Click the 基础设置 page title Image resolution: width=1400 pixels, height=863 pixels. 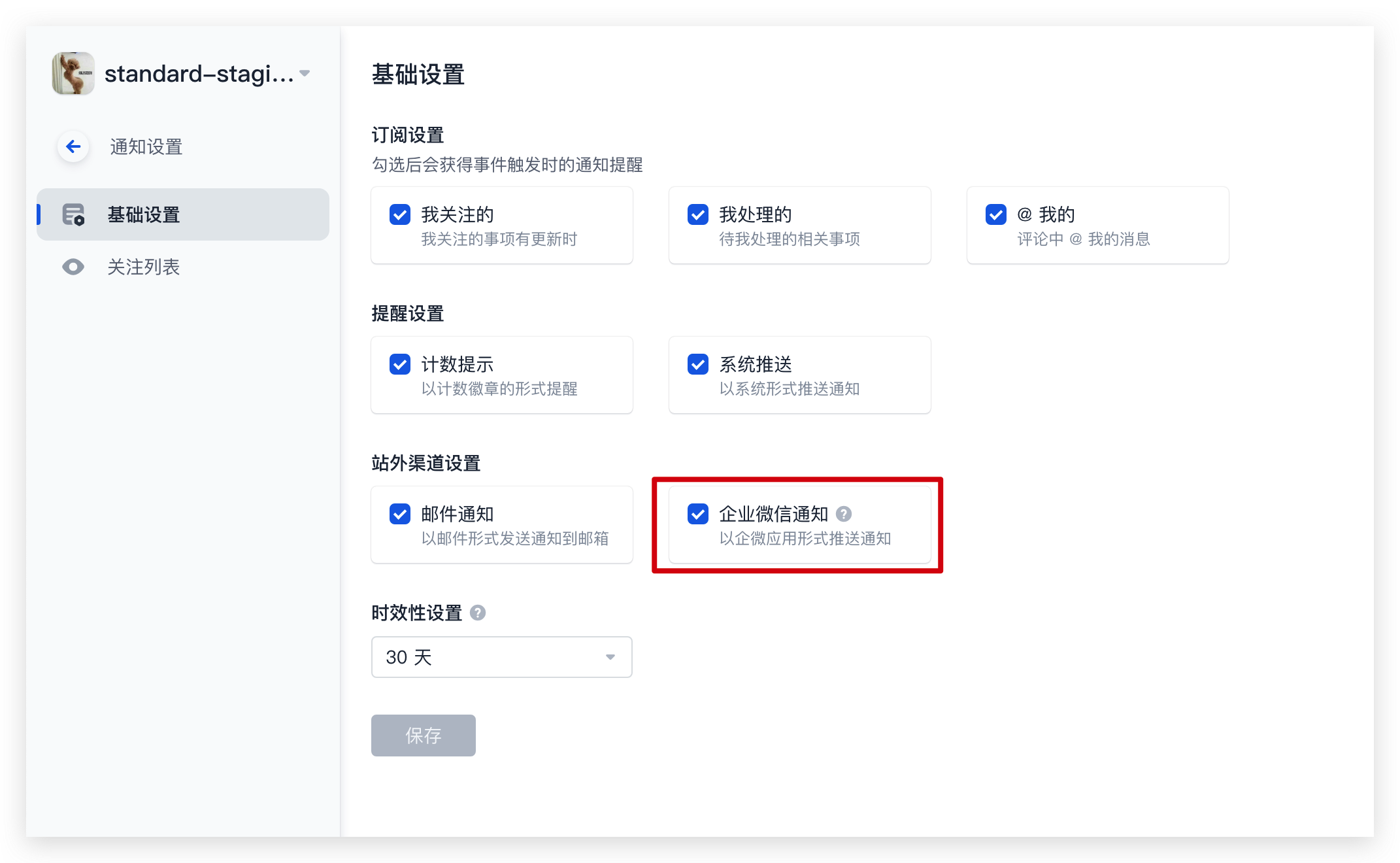tap(418, 75)
